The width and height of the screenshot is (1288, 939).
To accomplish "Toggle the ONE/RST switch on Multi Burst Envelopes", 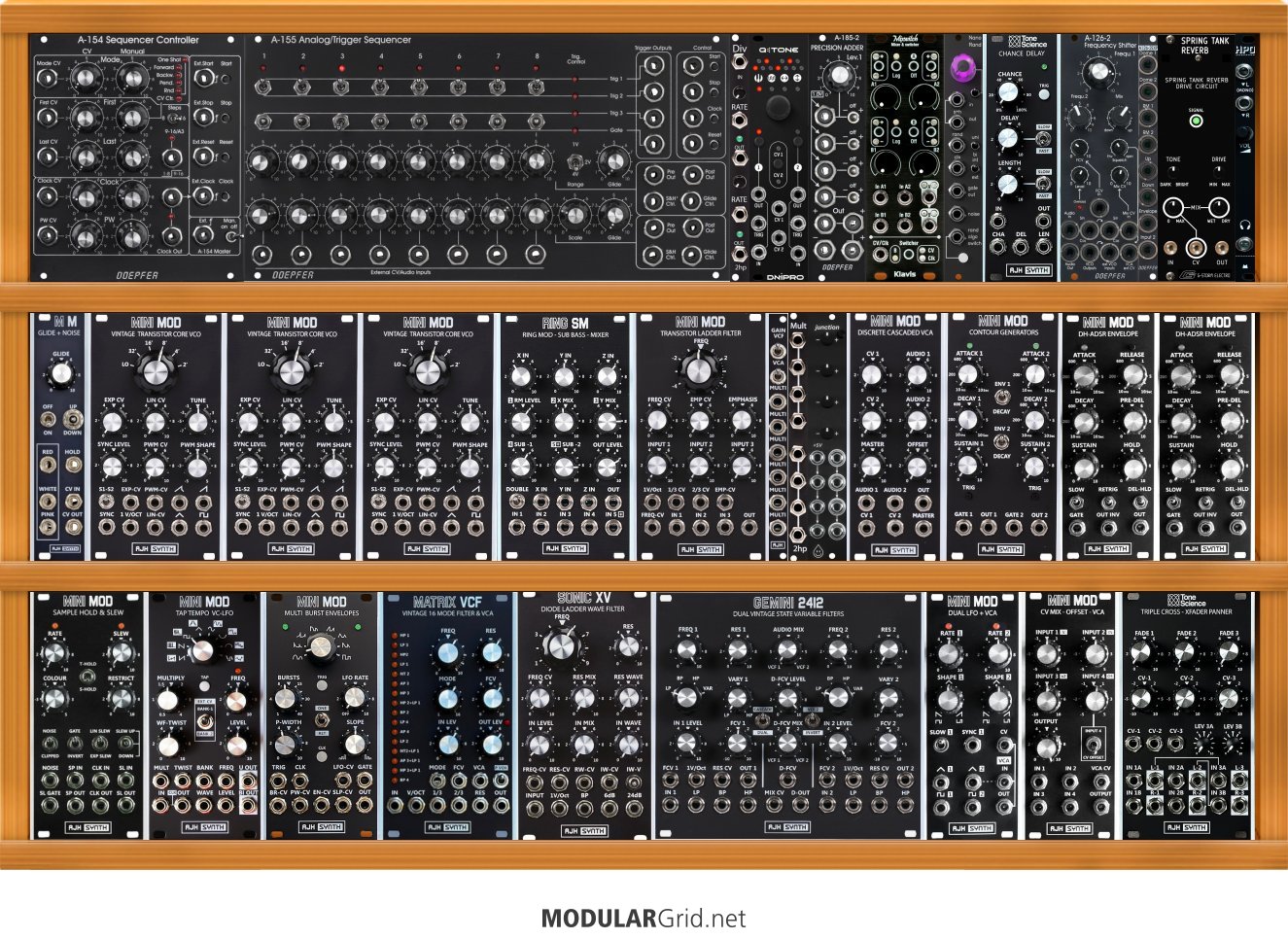I will pos(322,721).
